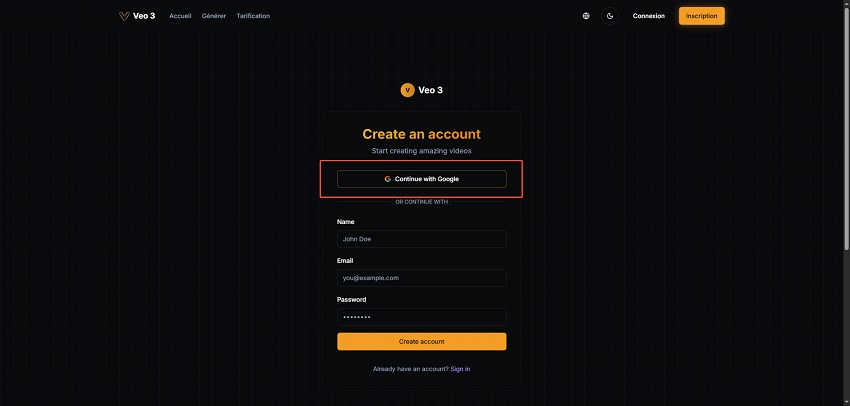Click the Veo 3 logo in navbar
Screen dimensions: 850x406
(x=137, y=16)
